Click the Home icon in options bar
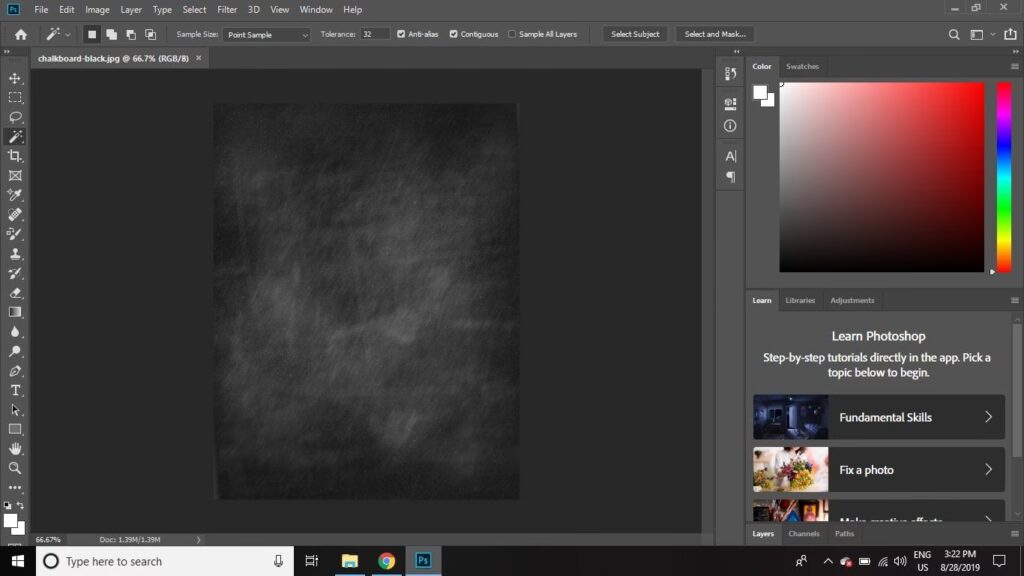1024x576 pixels. (x=20, y=34)
